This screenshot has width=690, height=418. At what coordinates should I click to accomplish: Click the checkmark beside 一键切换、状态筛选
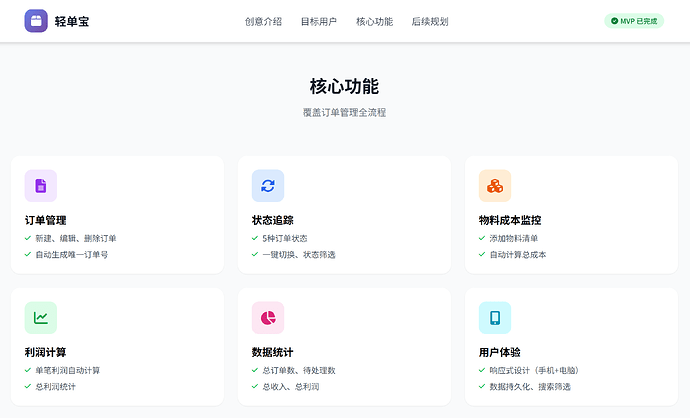[255, 254]
